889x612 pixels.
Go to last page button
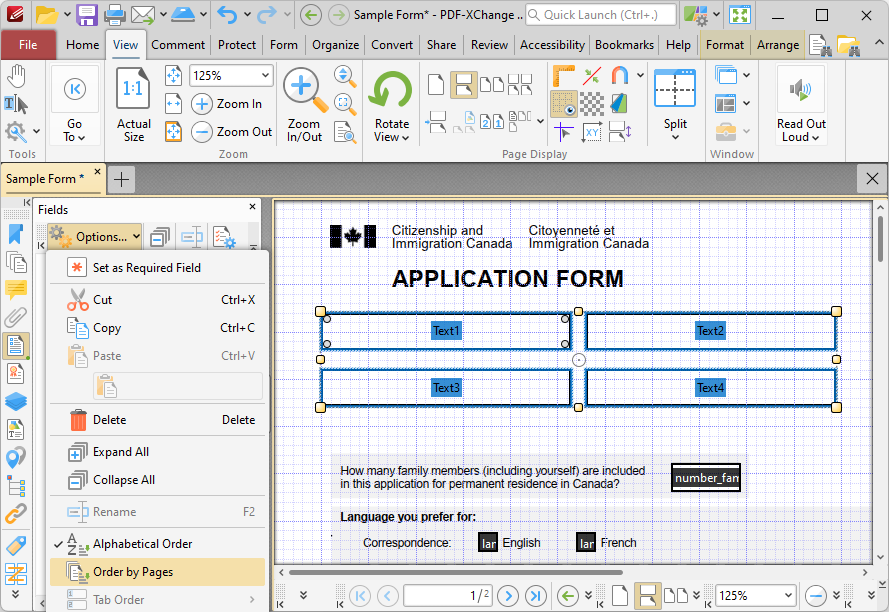click(x=536, y=596)
